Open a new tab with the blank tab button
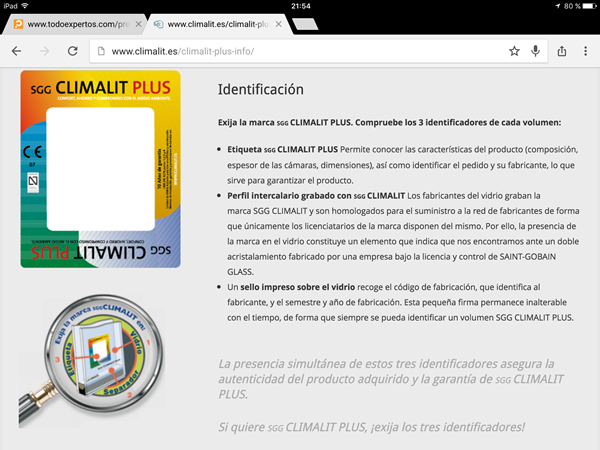 pyautogui.click(x=305, y=24)
